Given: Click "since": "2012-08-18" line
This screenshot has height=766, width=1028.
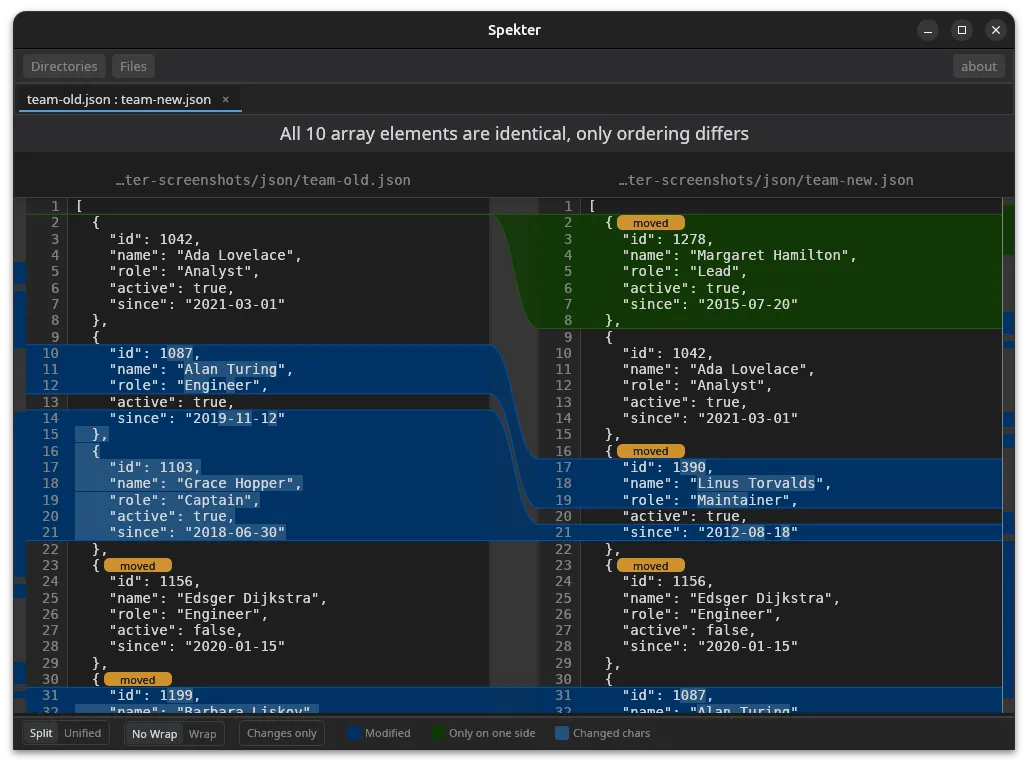Looking at the screenshot, I should coord(709,533).
